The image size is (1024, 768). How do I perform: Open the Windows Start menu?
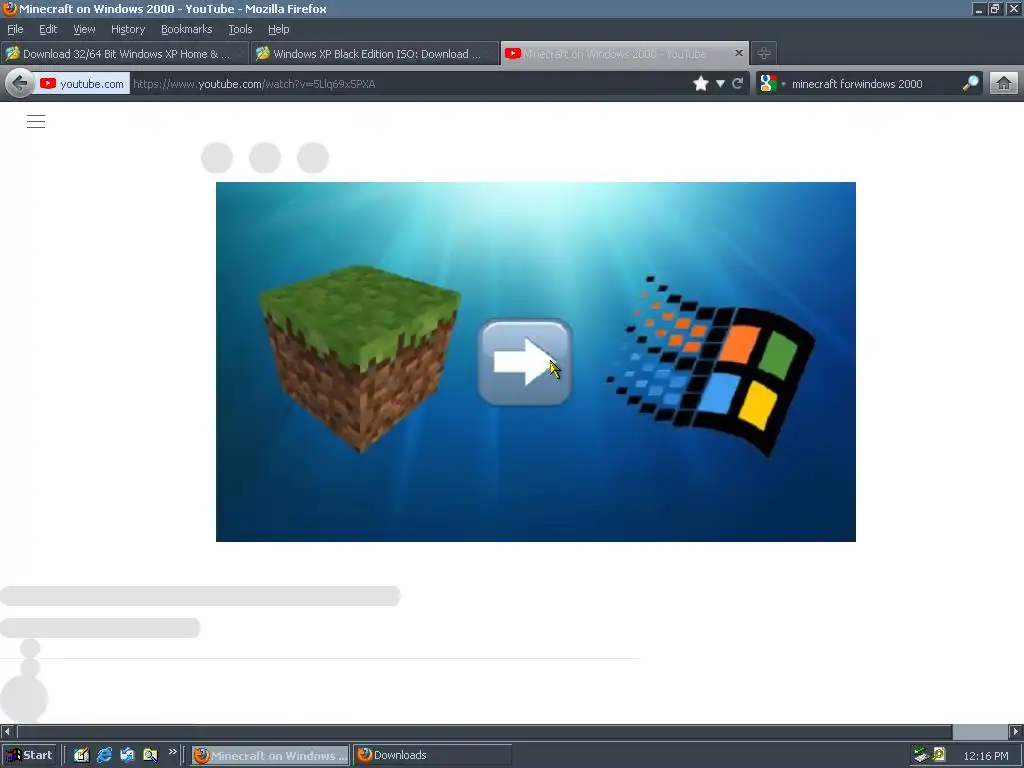pyautogui.click(x=29, y=755)
